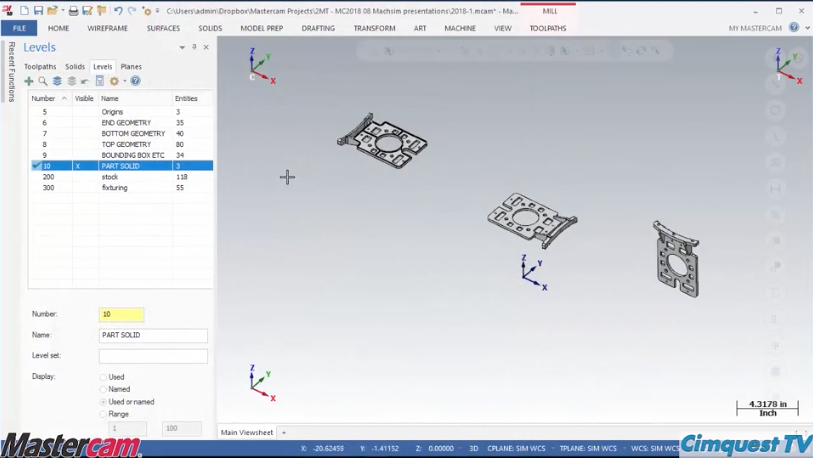Click the ribbon help question mark icon
Image resolution: width=813 pixels, height=458 pixels.
794,27
